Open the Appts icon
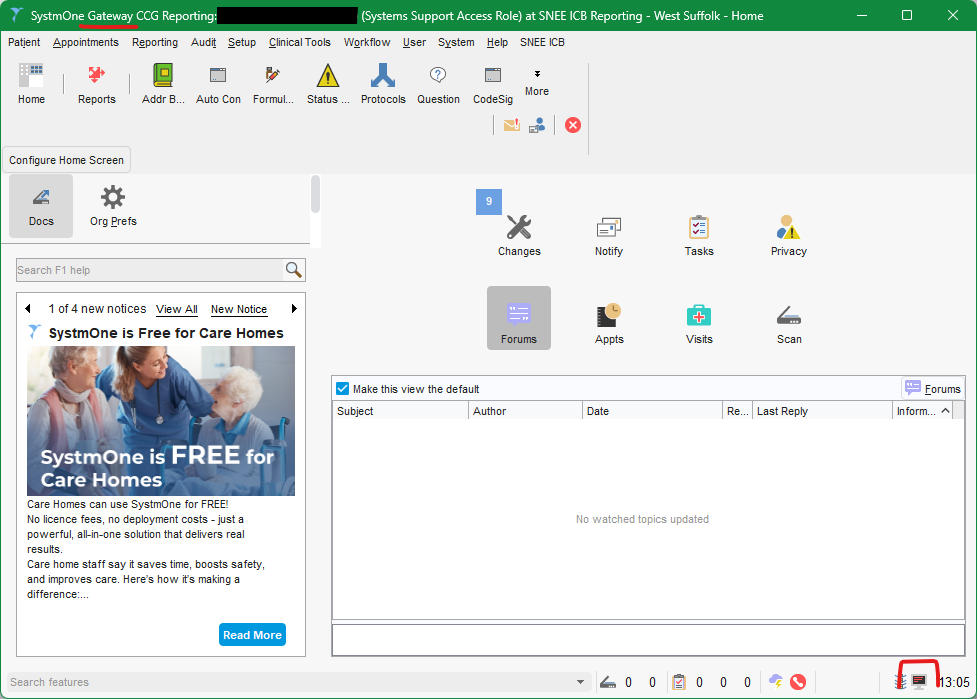The height and width of the screenshot is (699, 977). (609, 323)
